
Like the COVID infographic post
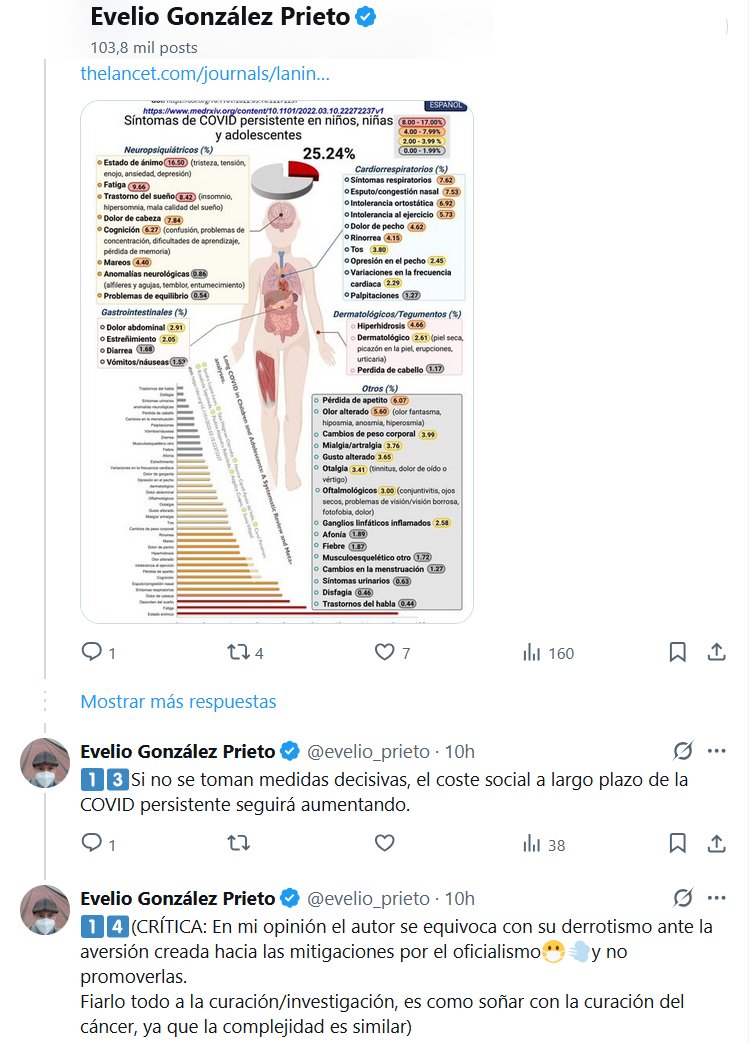pyautogui.click(x=385, y=652)
